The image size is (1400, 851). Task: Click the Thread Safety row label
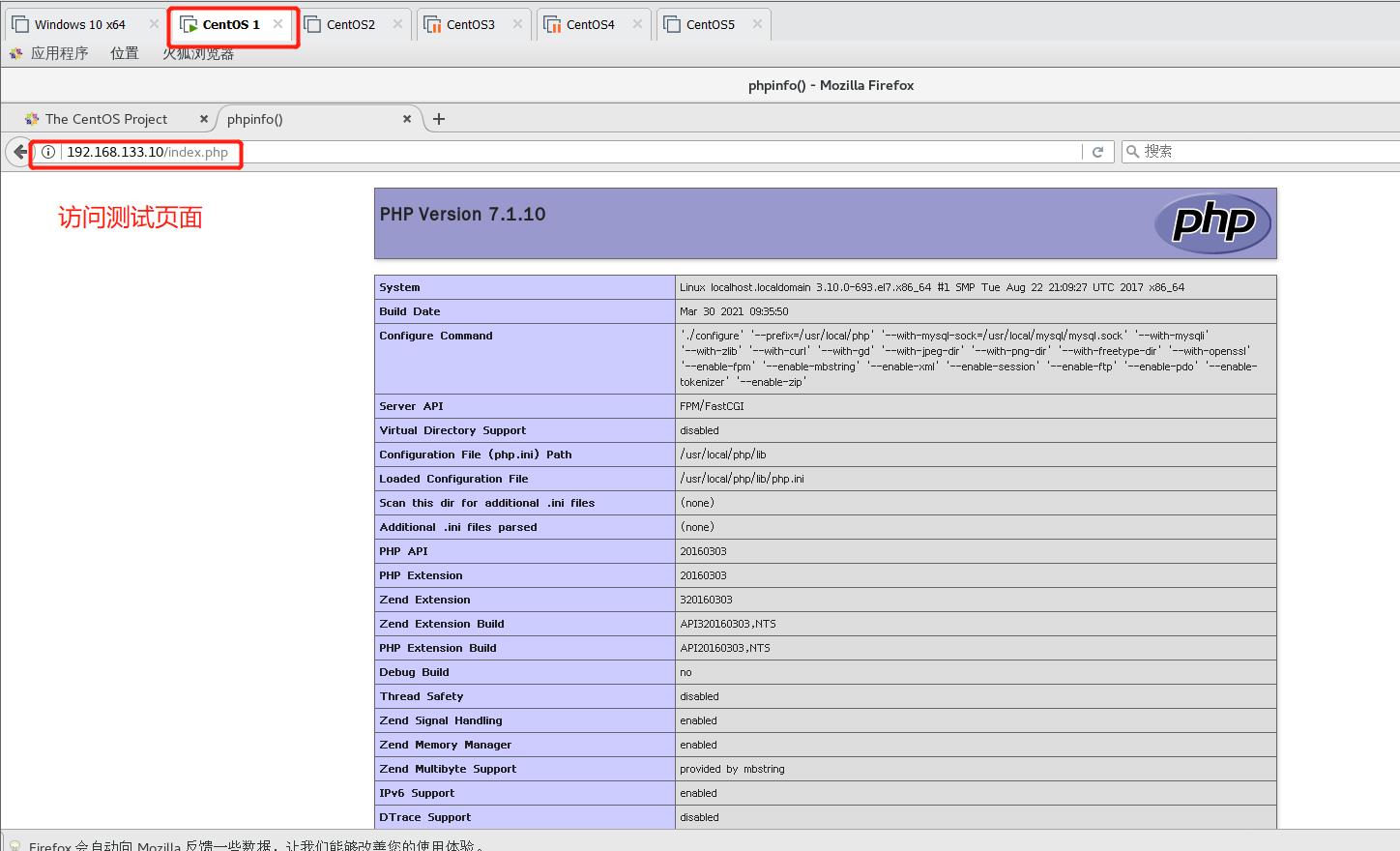422,696
